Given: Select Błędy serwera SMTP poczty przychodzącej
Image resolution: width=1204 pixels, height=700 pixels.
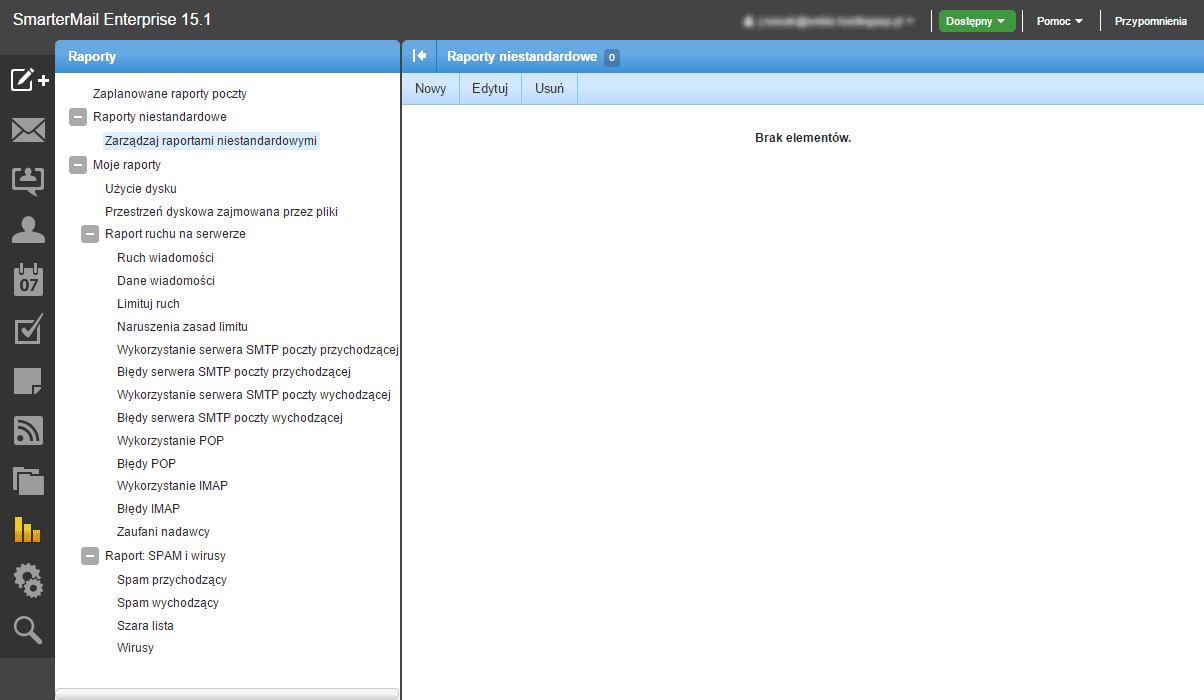Looking at the screenshot, I should click(234, 372).
